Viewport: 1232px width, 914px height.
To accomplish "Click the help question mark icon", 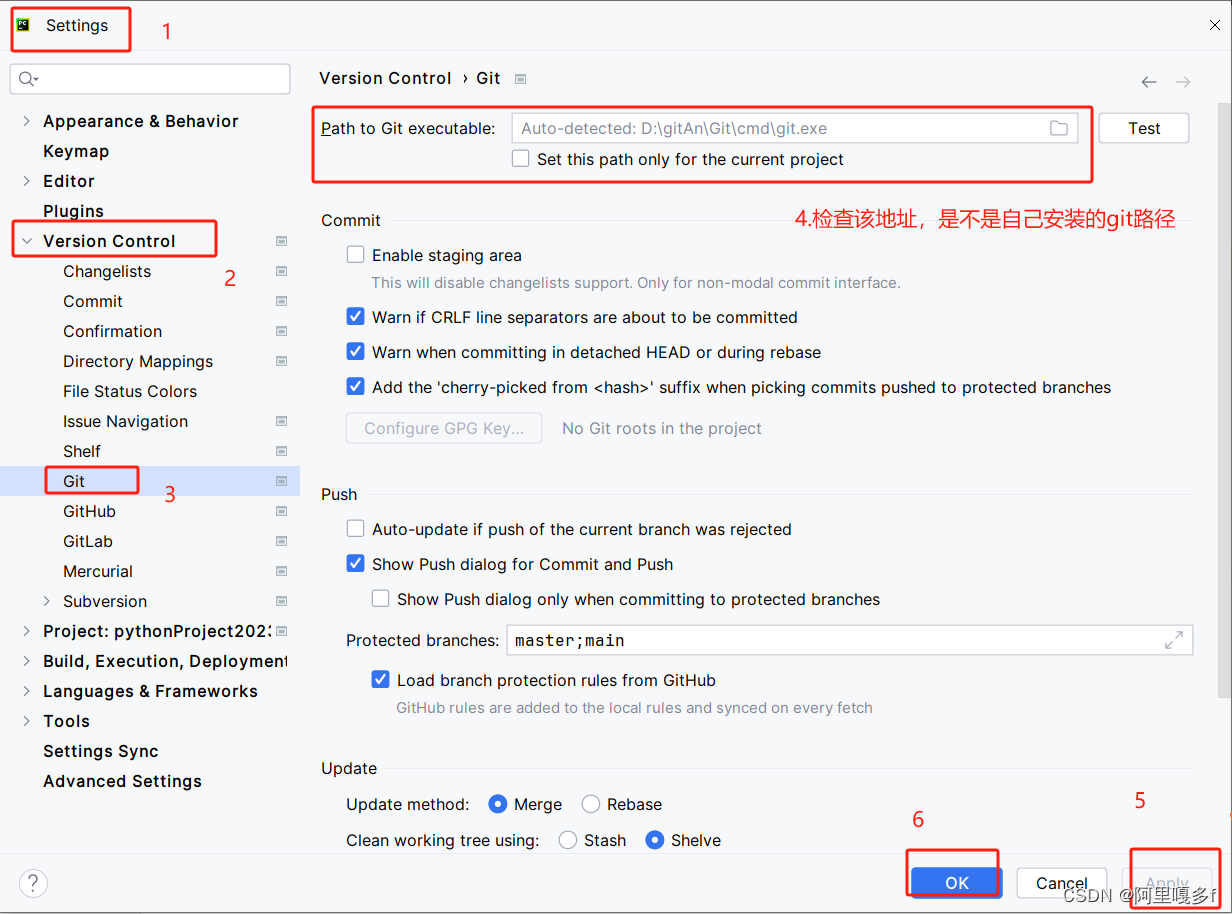I will 33,883.
